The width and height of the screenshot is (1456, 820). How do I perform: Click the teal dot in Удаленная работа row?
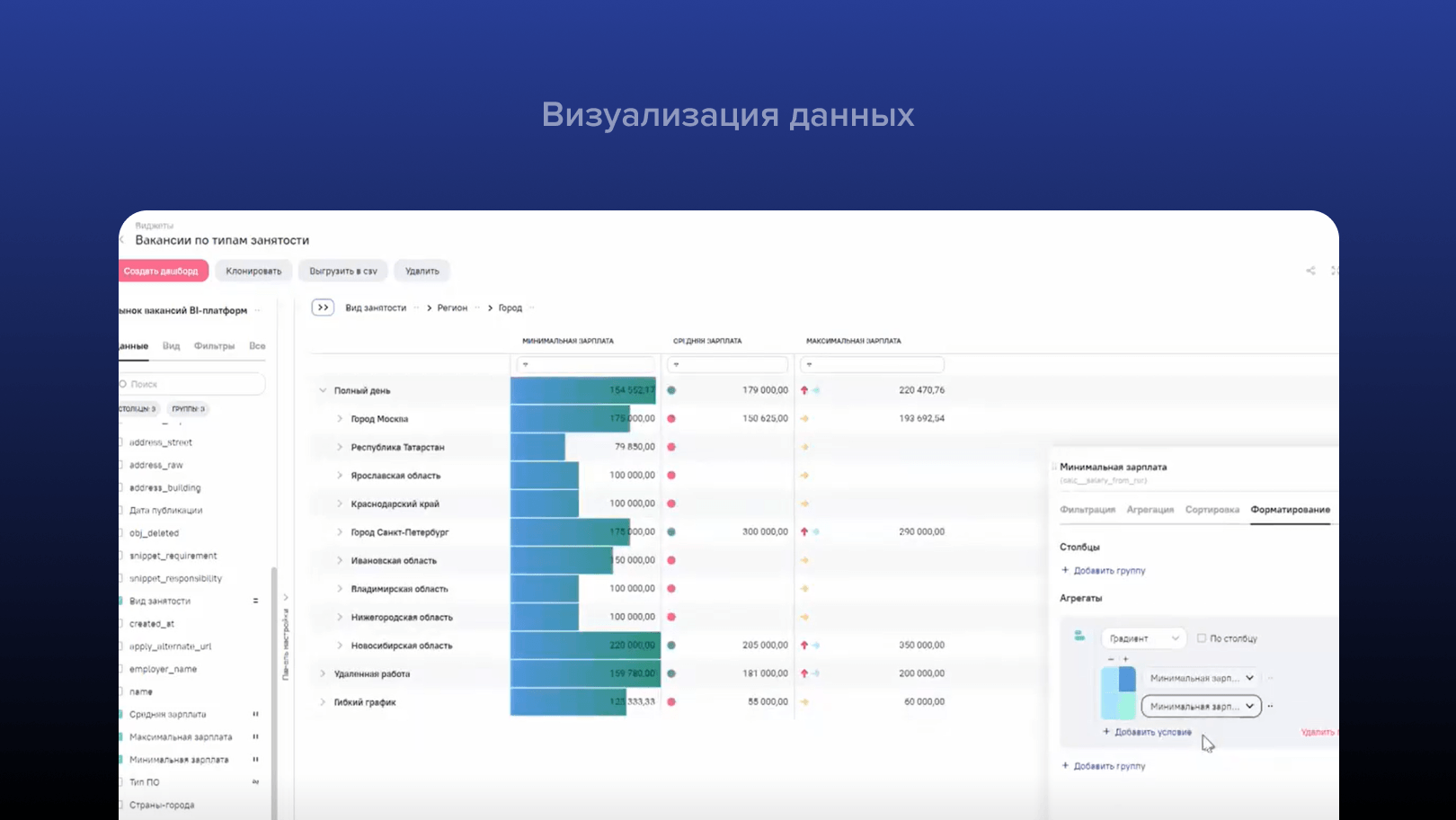[671, 673]
